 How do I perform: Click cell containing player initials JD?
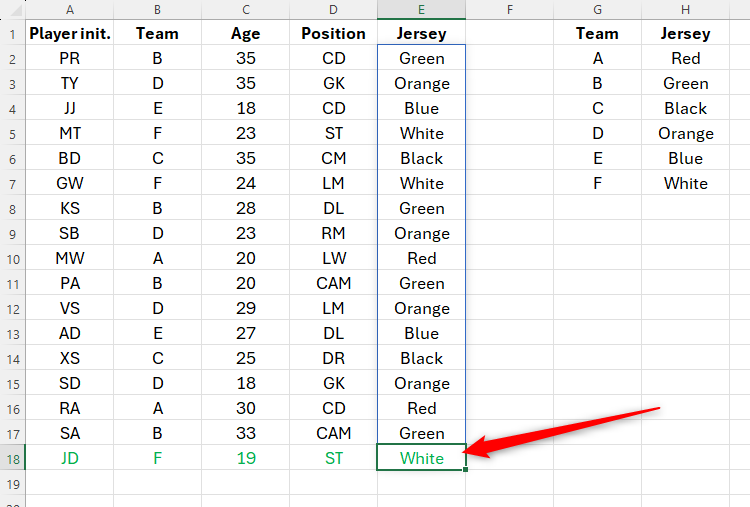point(69,459)
